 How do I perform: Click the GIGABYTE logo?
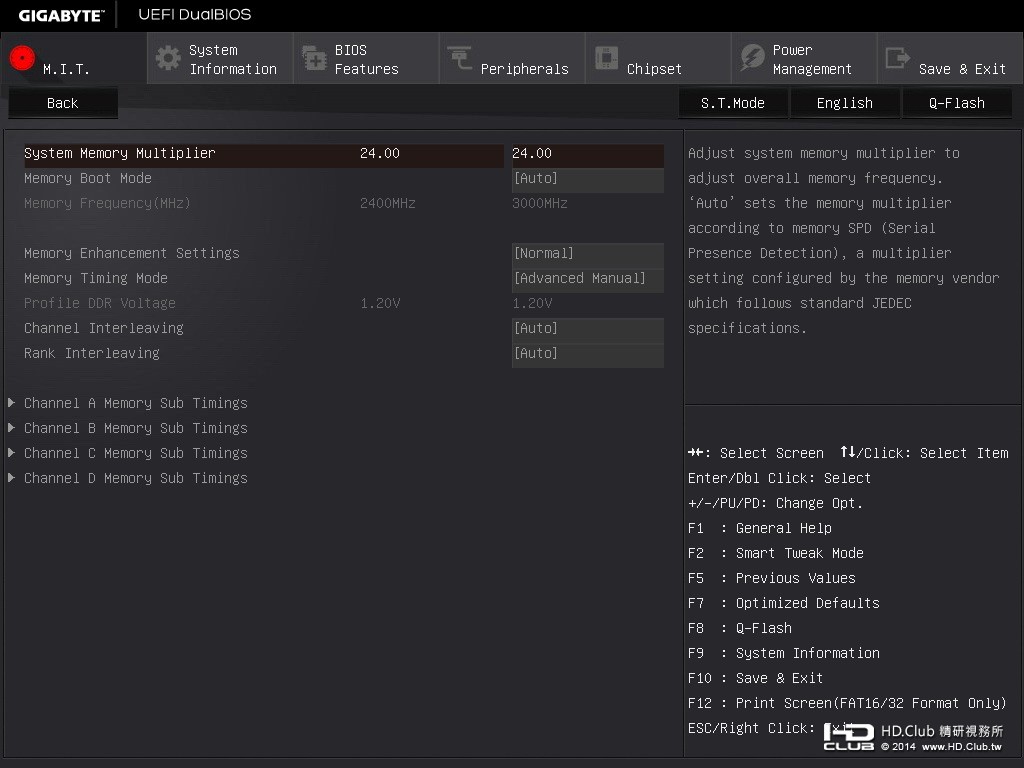pyautogui.click(x=61, y=15)
